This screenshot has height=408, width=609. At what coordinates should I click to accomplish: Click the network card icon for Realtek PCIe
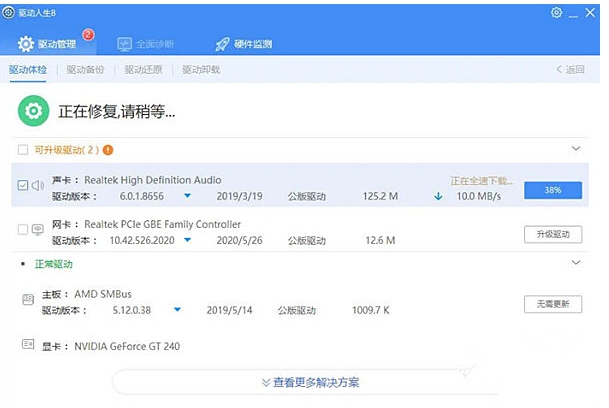[x=38, y=229]
